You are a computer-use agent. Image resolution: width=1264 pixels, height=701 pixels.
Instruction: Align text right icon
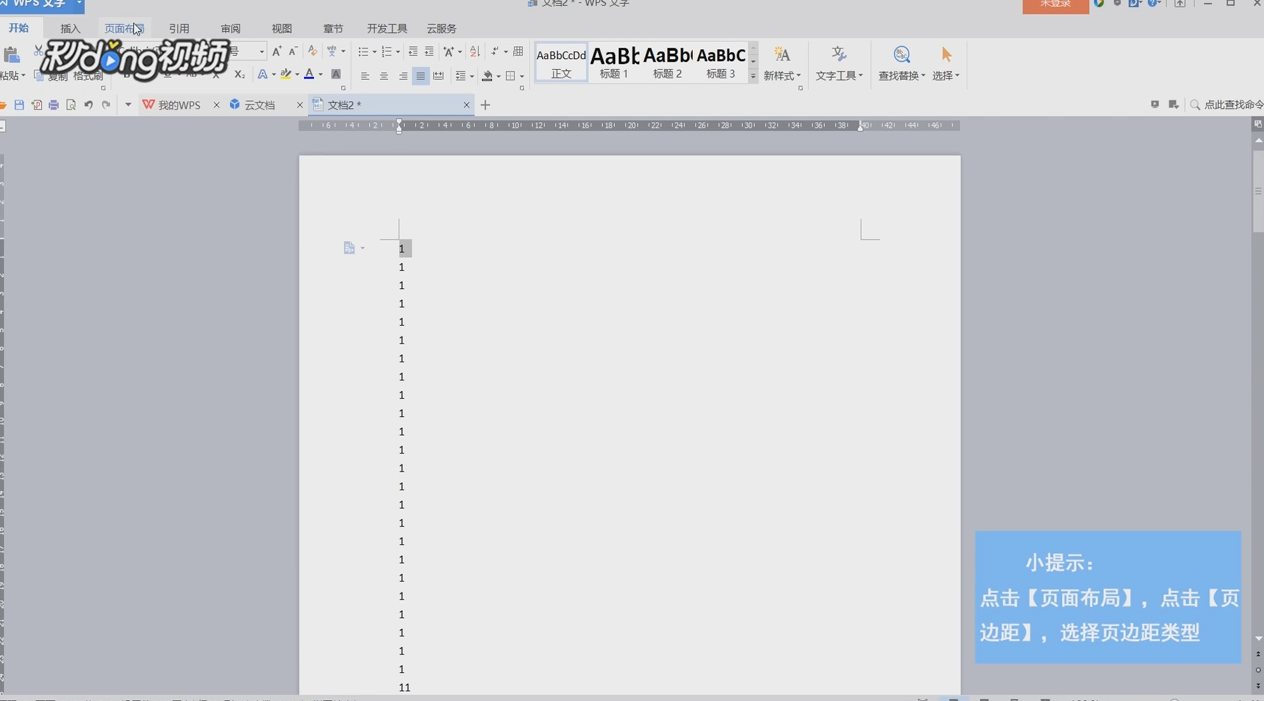coord(402,76)
